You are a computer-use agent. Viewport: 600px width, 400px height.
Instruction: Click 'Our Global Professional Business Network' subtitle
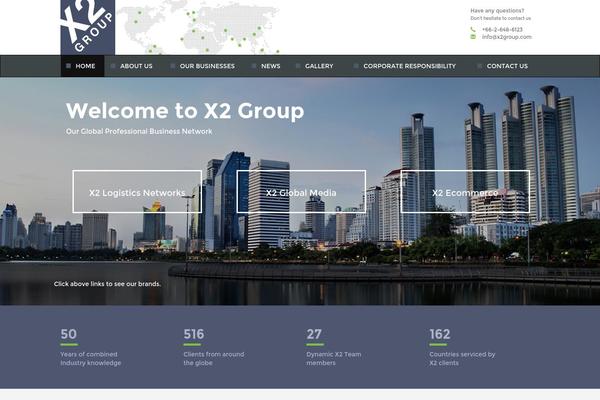click(139, 131)
